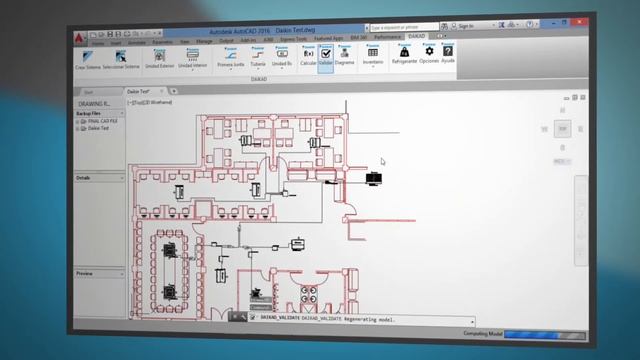Click the DRAWING R... panel title

pos(94,104)
